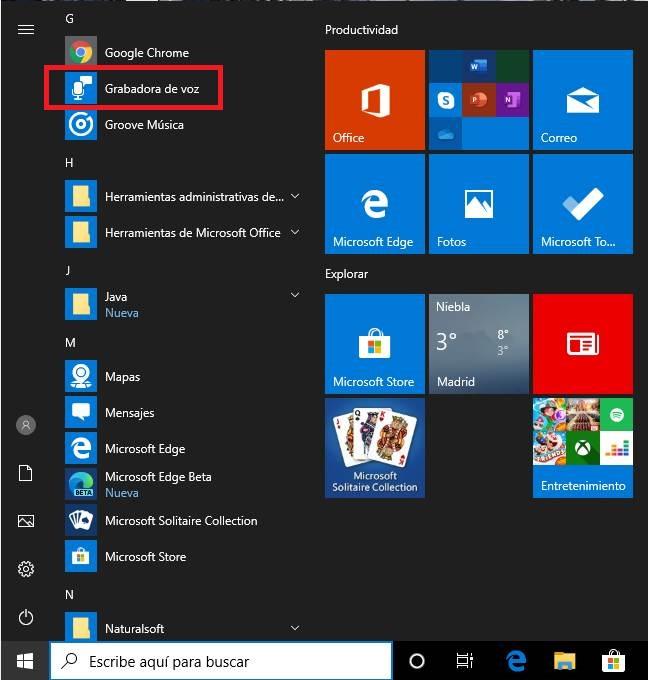Open the Correo mail tile
This screenshot has height=680, width=648.
583,100
